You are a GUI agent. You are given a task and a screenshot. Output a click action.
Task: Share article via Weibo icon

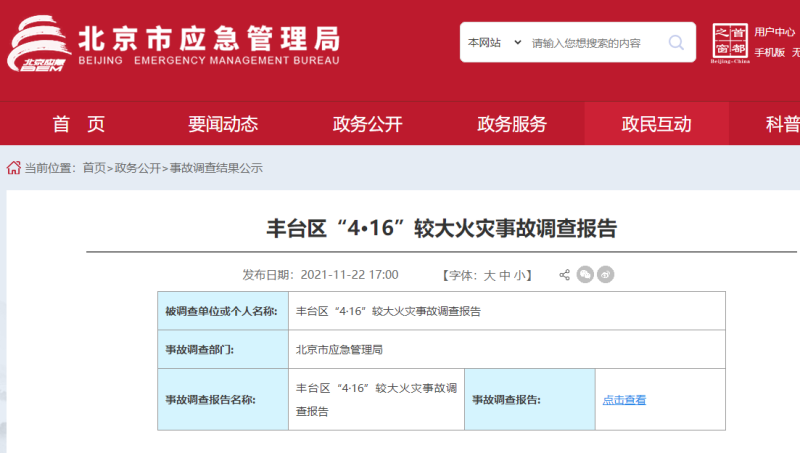click(x=605, y=275)
